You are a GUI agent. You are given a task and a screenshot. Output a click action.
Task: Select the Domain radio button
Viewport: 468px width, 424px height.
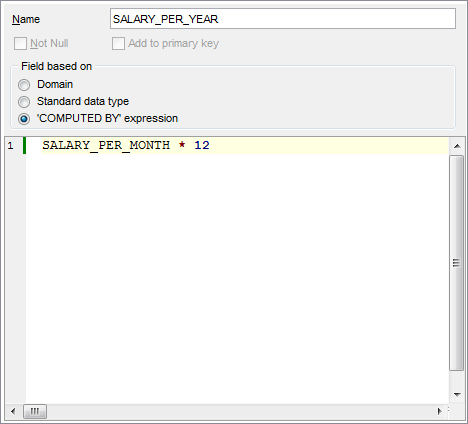point(24,85)
